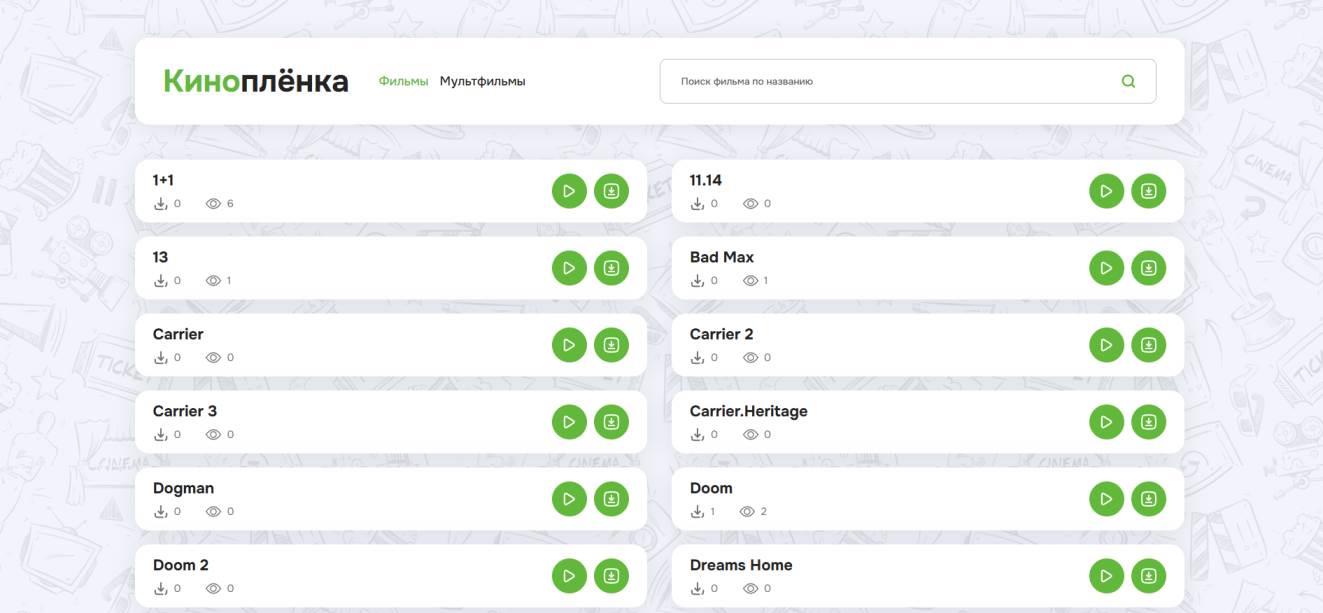Viewport: 1323px width, 613px height.
Task: Play the Doom movie
Action: [x=1106, y=499]
